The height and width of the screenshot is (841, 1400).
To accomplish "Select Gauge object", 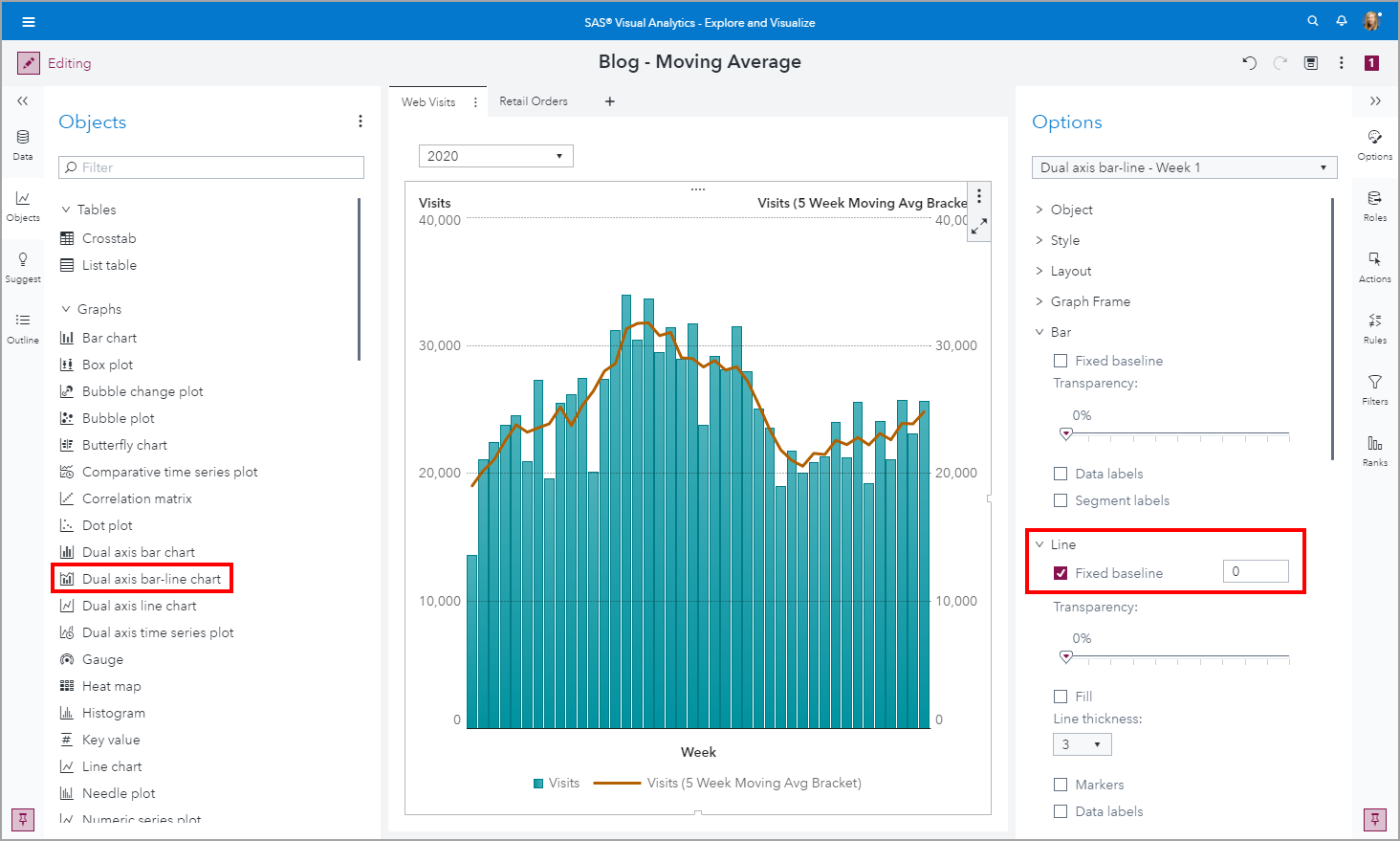I will [102, 659].
